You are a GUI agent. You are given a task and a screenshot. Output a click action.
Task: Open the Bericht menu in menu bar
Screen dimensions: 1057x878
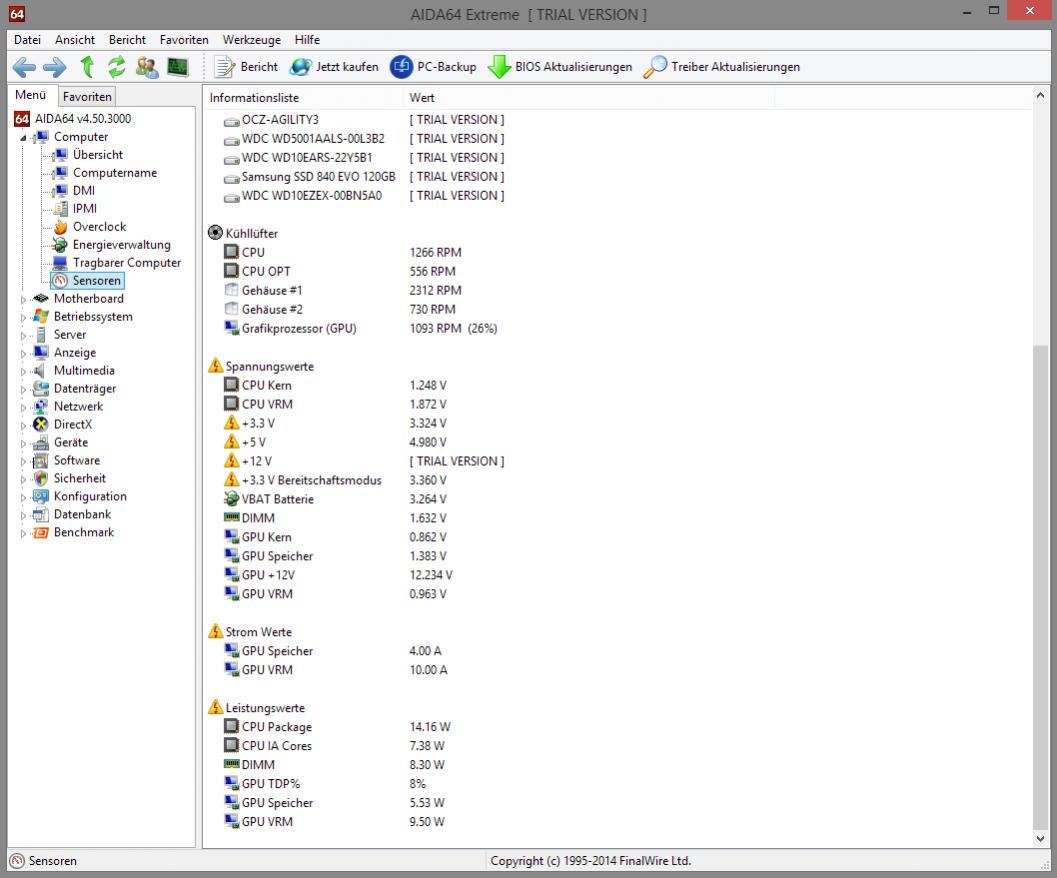pos(127,40)
